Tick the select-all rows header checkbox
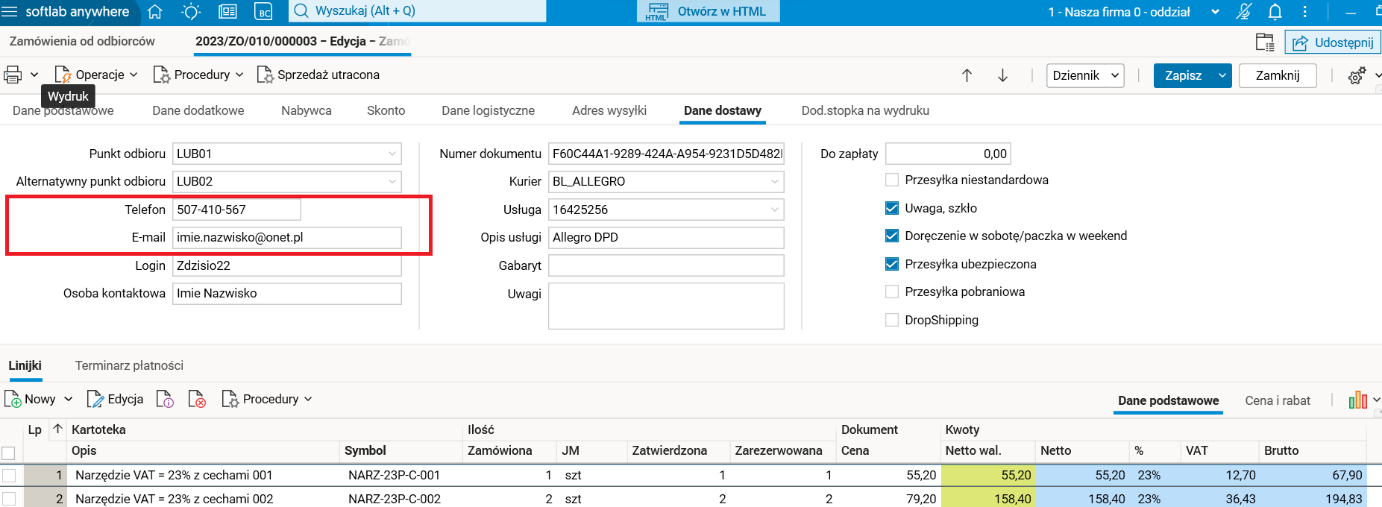Image resolution: width=1382 pixels, height=507 pixels. coord(9,452)
